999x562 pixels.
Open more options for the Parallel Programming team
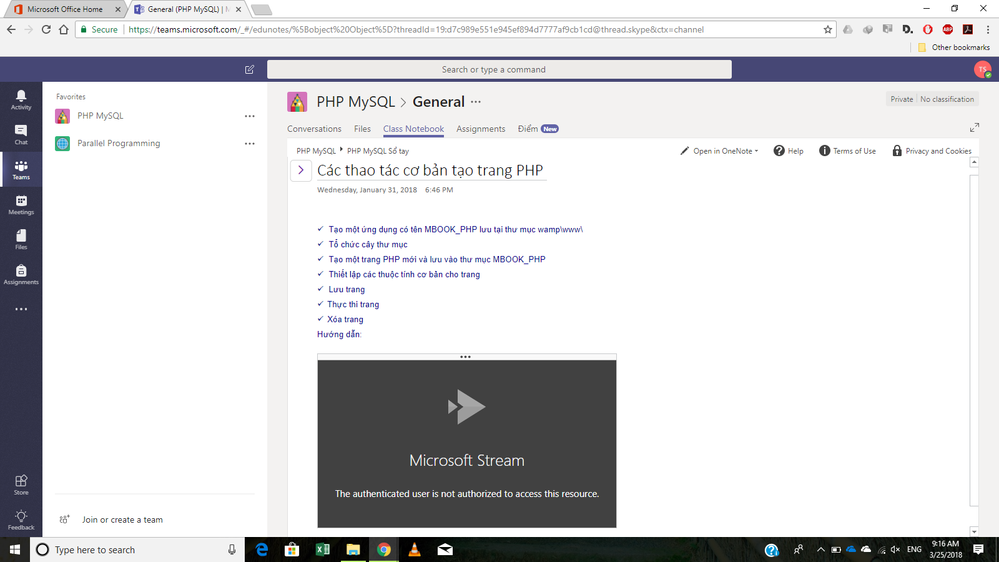coord(250,143)
